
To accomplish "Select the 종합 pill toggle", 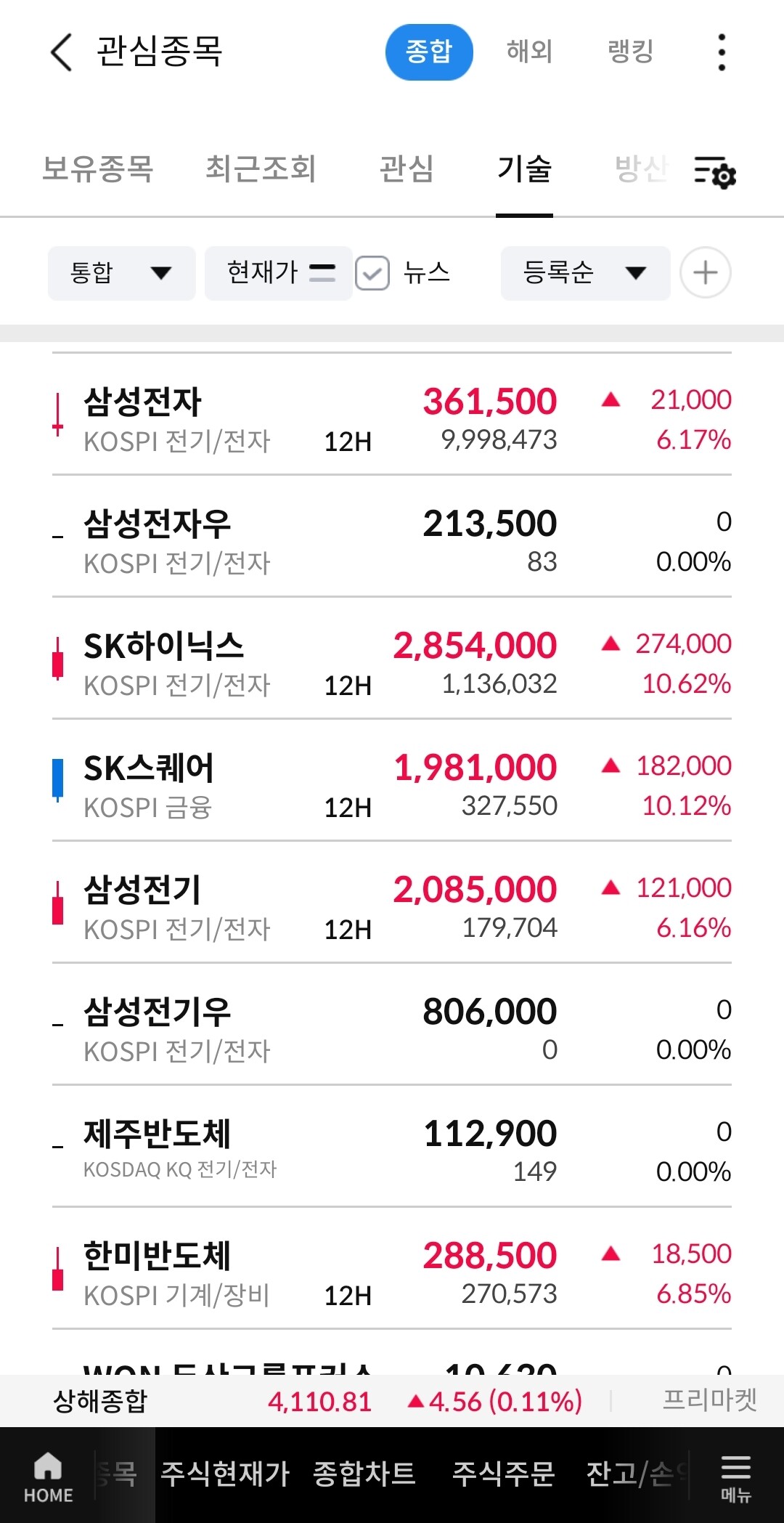I will [x=429, y=52].
